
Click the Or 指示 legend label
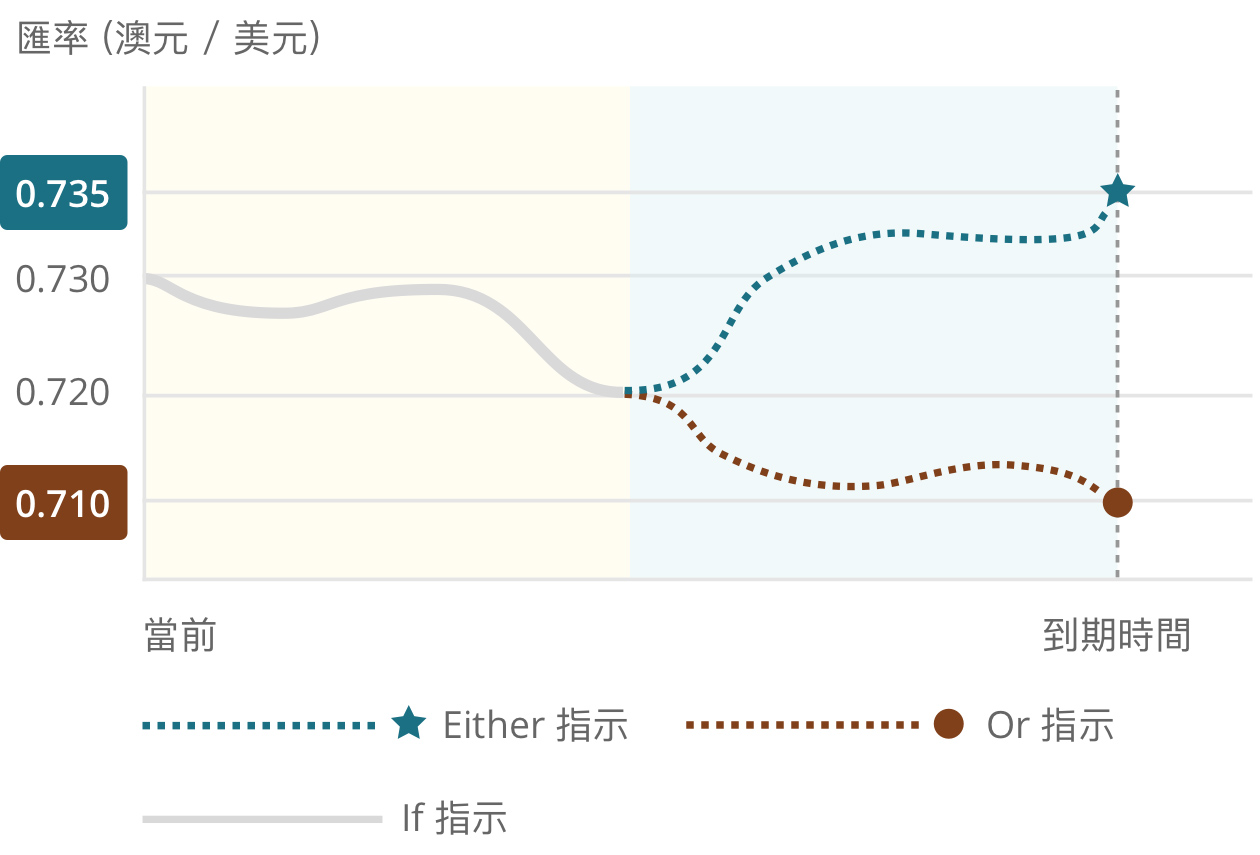click(1050, 725)
